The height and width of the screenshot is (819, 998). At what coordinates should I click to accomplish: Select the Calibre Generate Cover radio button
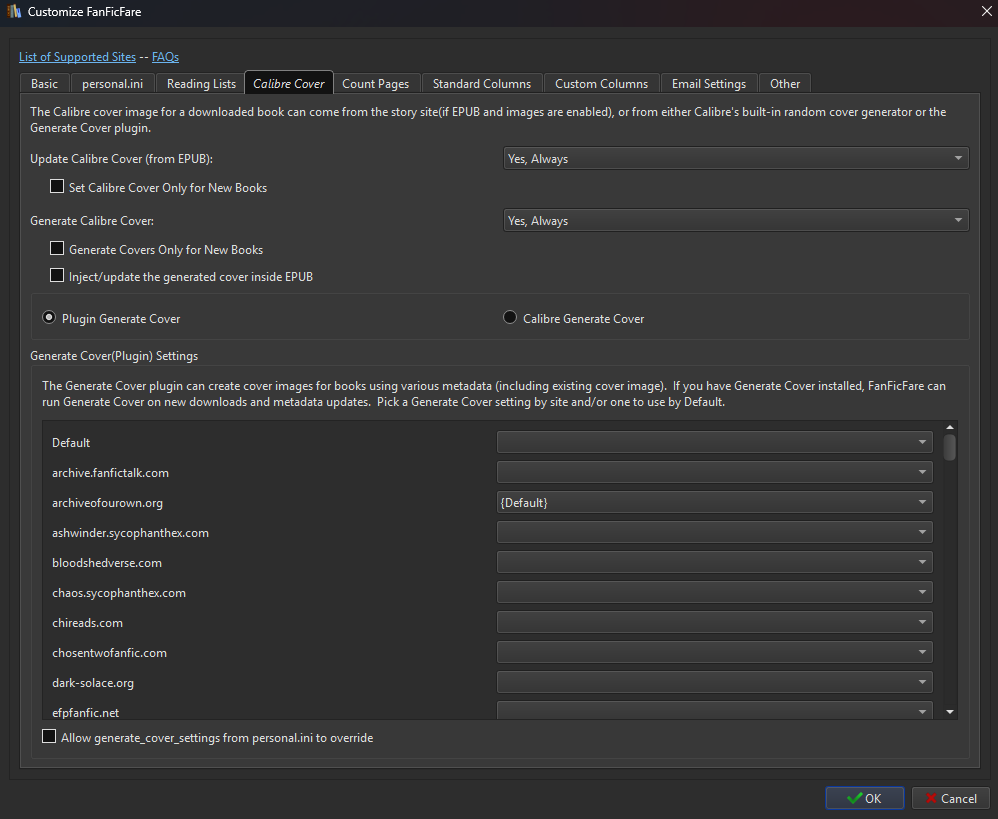(x=510, y=318)
